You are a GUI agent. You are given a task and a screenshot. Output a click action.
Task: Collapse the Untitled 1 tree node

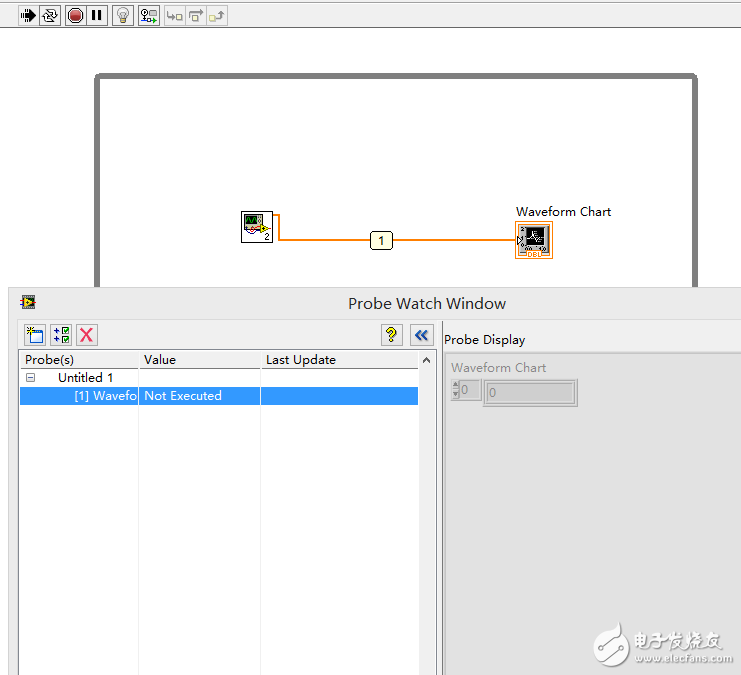tap(31, 377)
